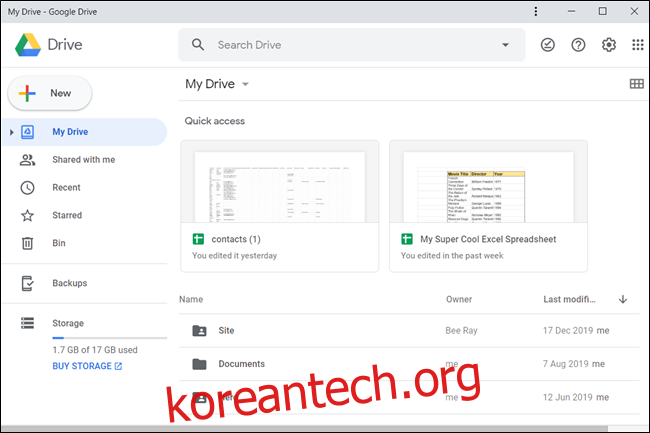Open Shared with me

point(84,160)
